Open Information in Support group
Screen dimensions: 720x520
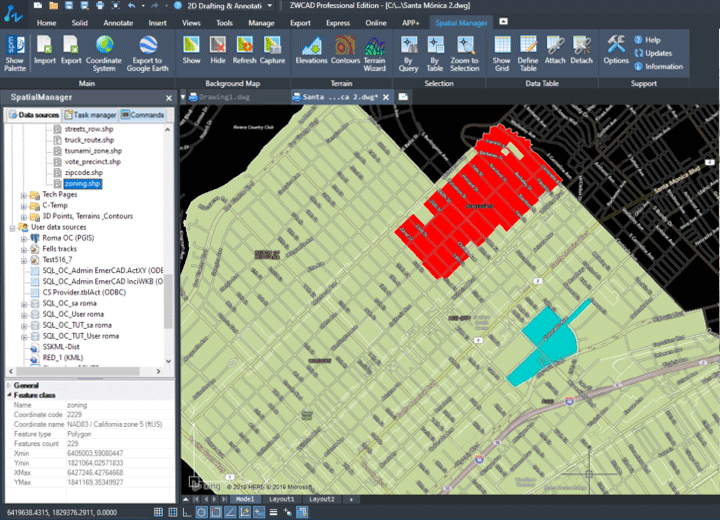tap(658, 67)
